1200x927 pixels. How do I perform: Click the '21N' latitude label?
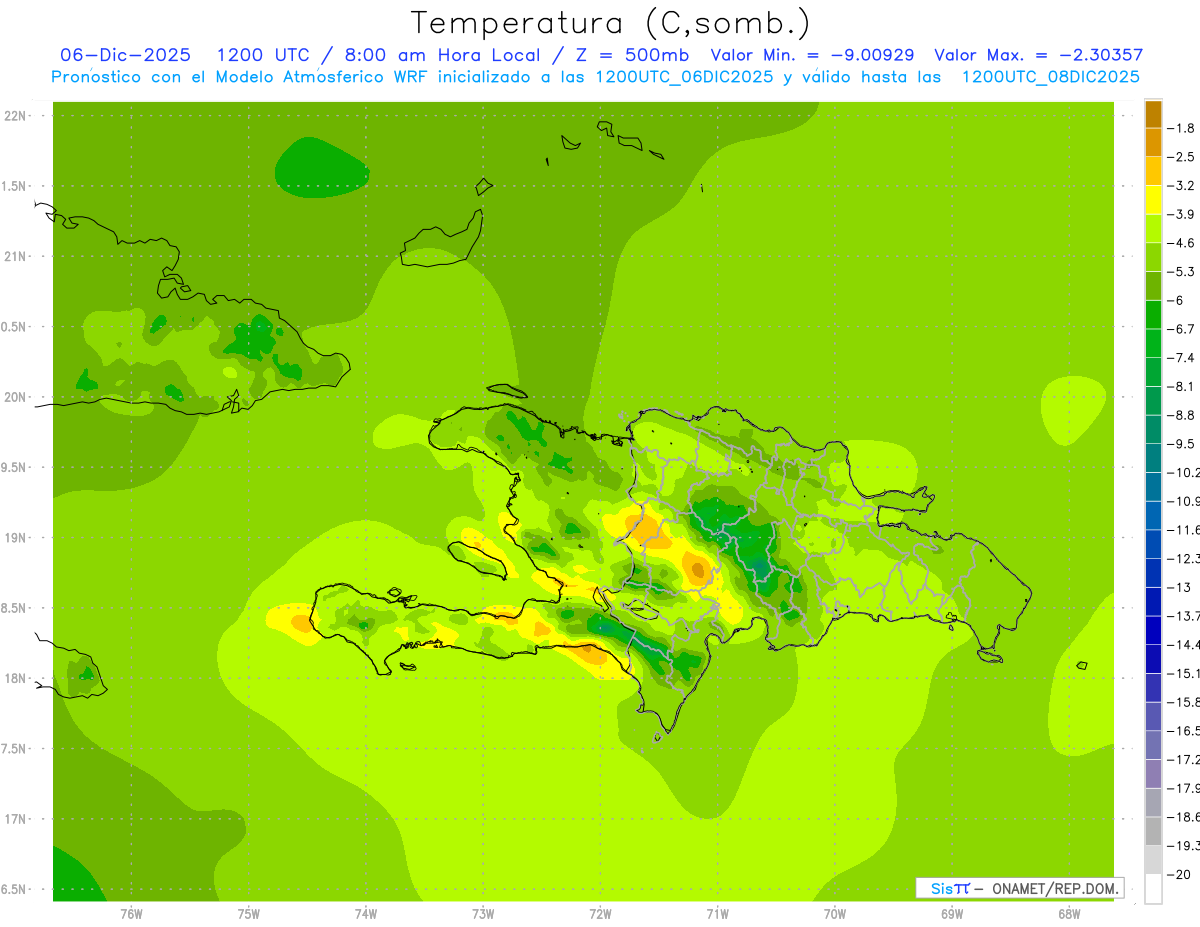tap(17, 257)
